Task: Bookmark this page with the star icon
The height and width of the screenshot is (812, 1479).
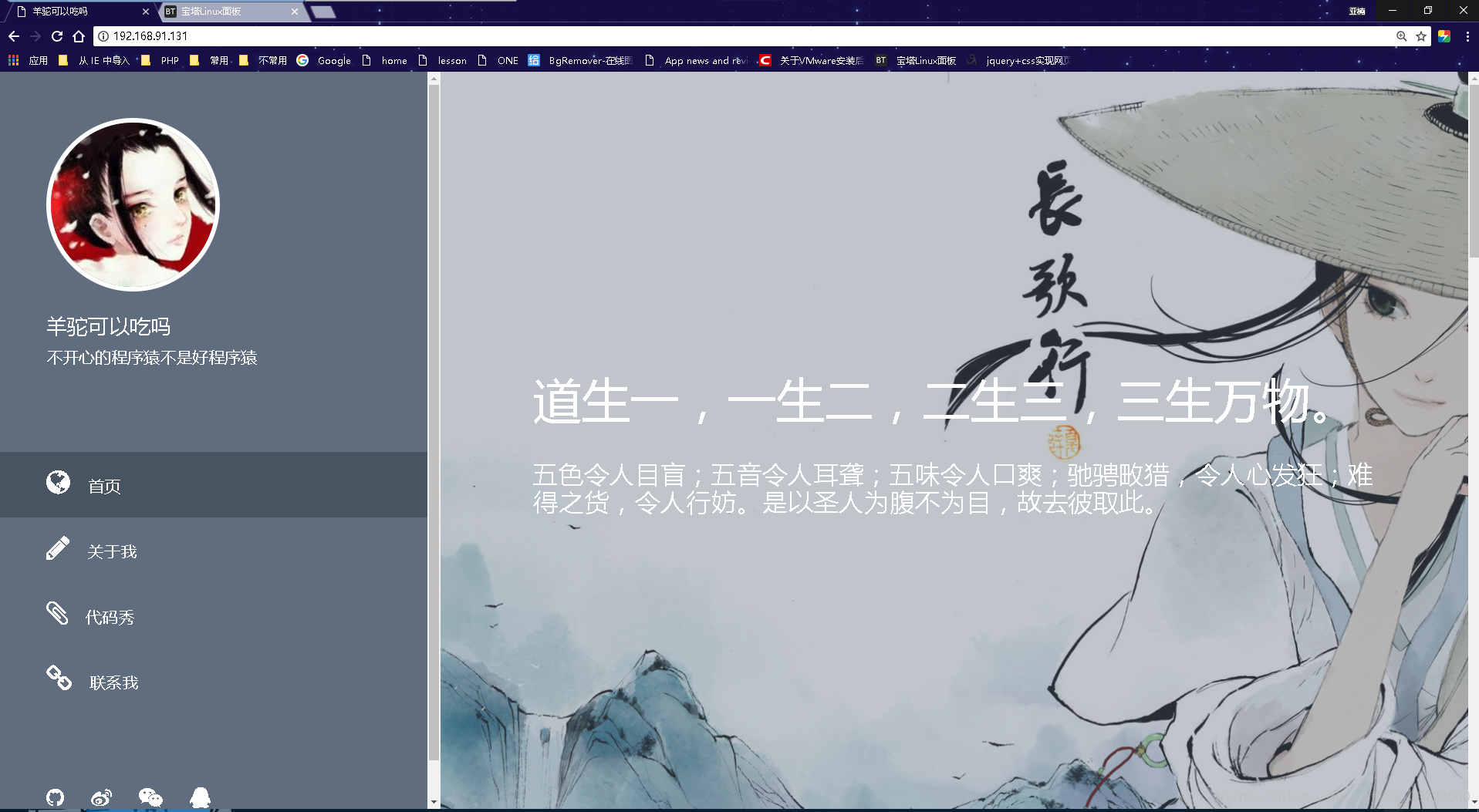Action: (1421, 36)
